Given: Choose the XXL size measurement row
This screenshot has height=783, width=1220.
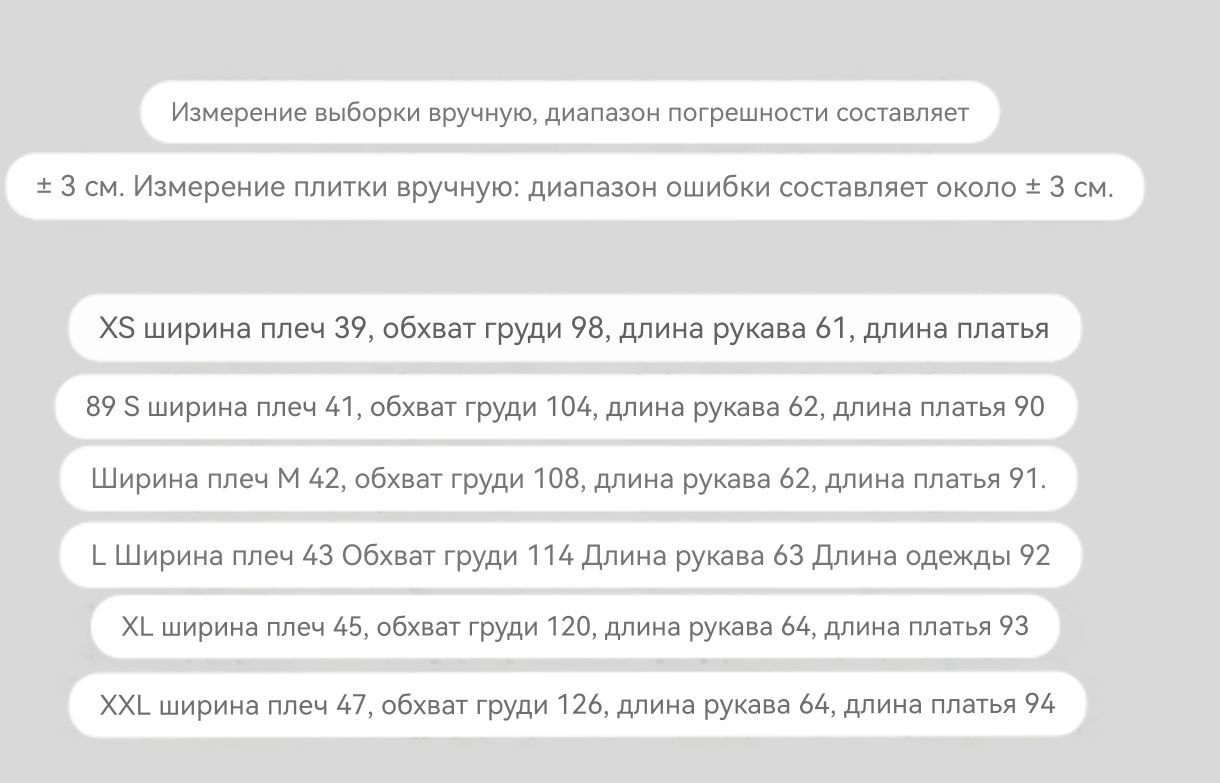Looking at the screenshot, I should [577, 705].
